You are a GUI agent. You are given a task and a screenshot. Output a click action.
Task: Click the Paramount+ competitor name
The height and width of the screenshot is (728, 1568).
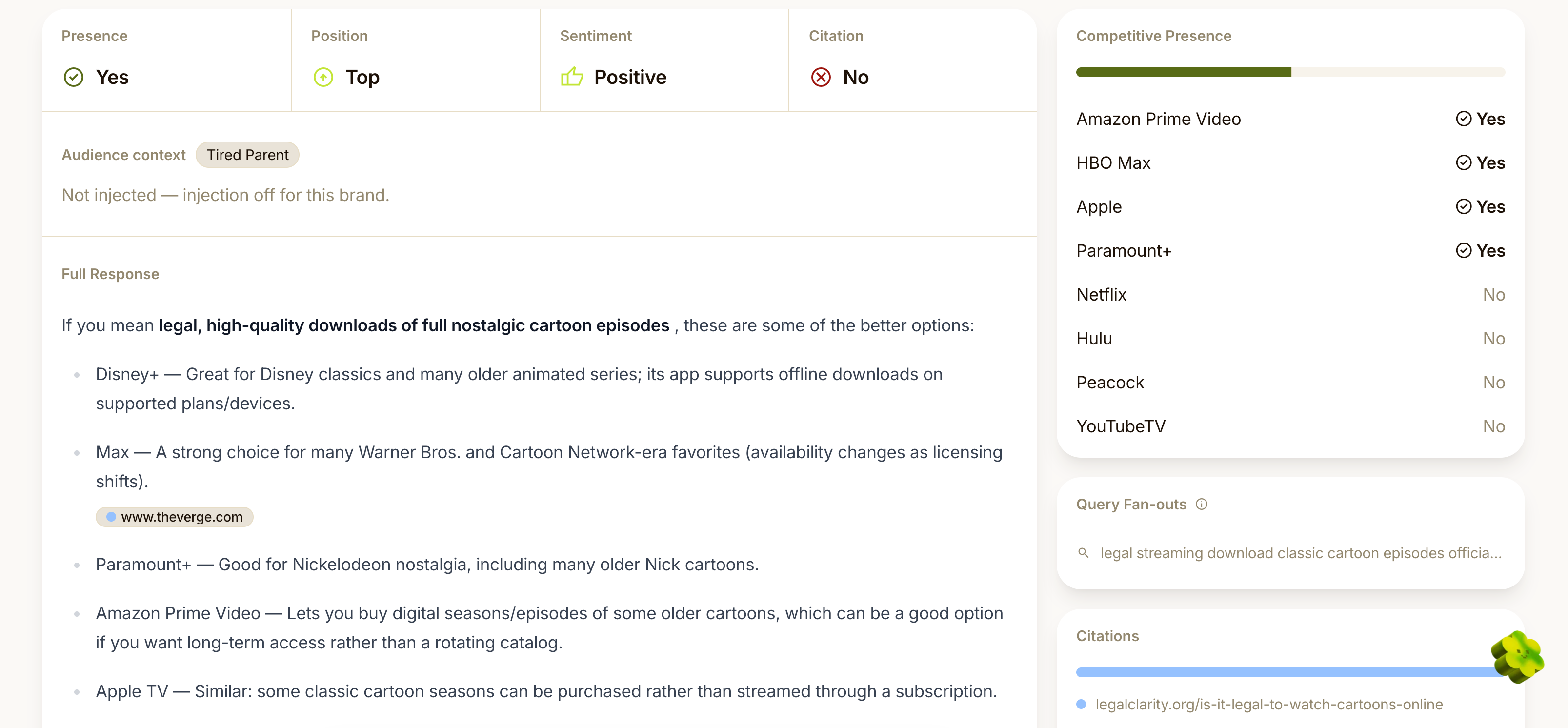1124,250
